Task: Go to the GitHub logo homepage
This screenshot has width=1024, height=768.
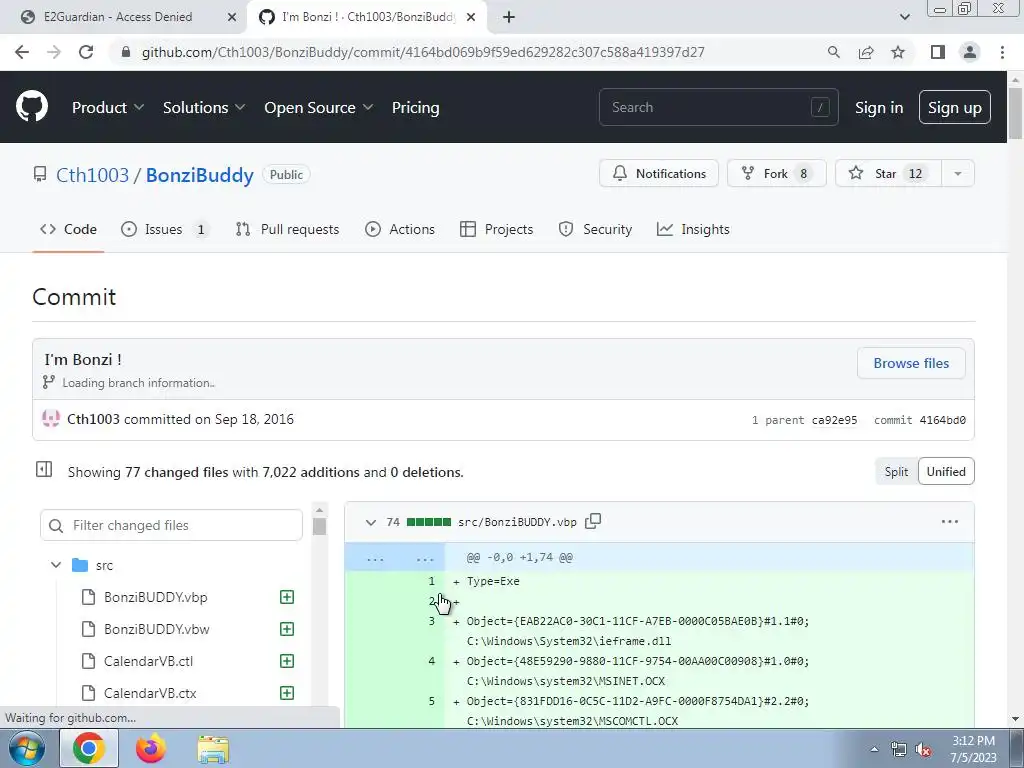Action: (31, 107)
